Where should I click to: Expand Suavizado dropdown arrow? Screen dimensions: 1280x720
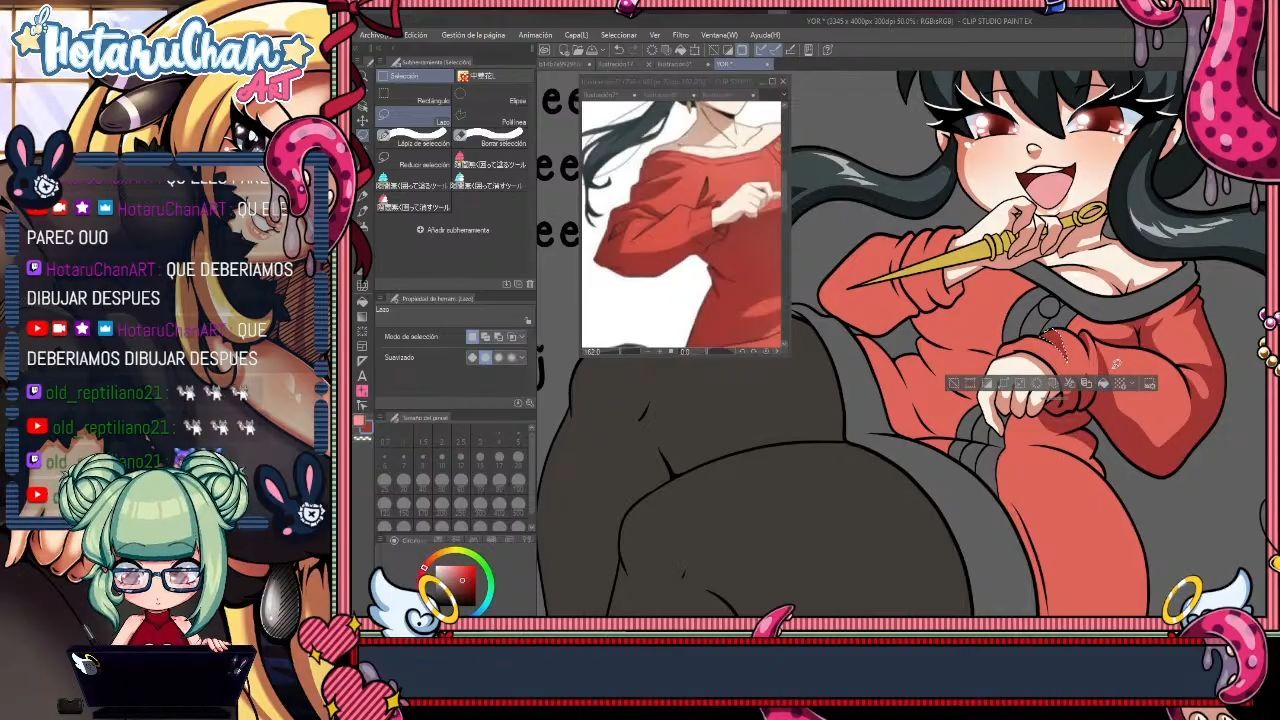coord(522,358)
